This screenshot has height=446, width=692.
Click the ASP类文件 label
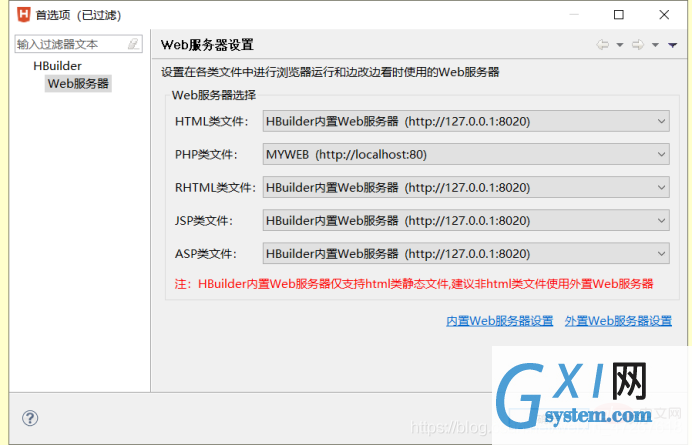point(206,254)
